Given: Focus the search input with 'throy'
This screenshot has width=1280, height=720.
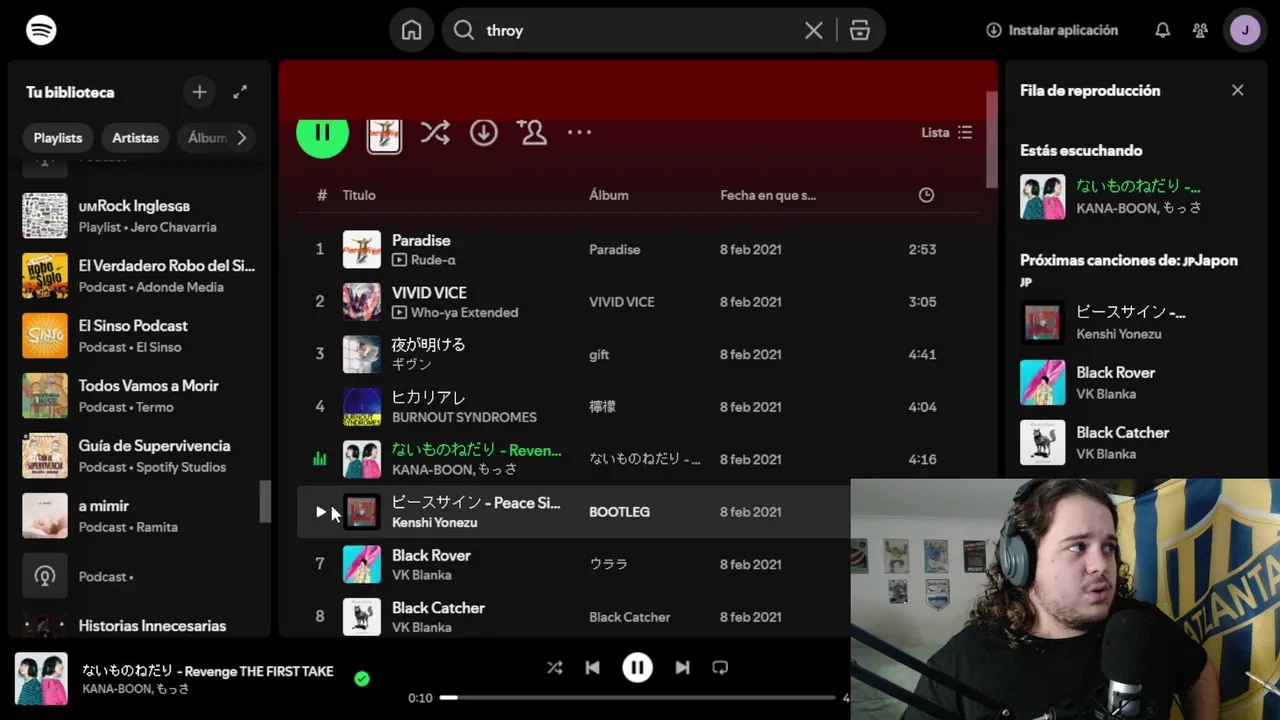Looking at the screenshot, I should [x=640, y=30].
